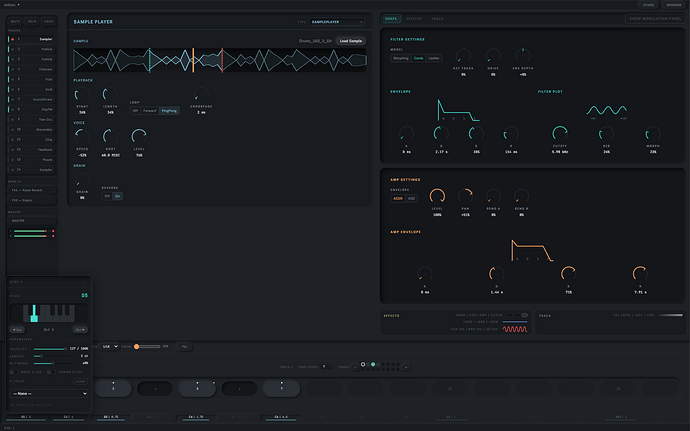Viewport: 690px width, 431px height.
Task: Click the Load Sample button
Action: pyautogui.click(x=351, y=41)
